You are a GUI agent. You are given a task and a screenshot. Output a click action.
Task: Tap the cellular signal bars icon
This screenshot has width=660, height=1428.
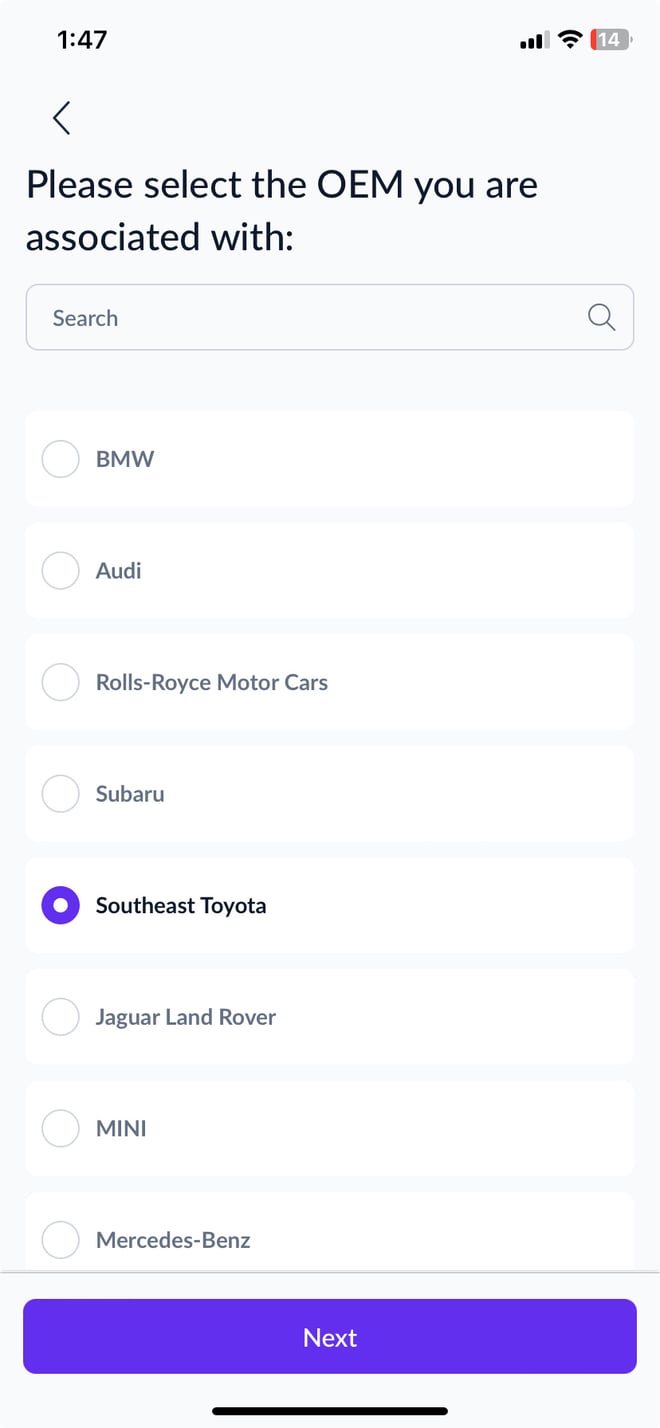533,41
